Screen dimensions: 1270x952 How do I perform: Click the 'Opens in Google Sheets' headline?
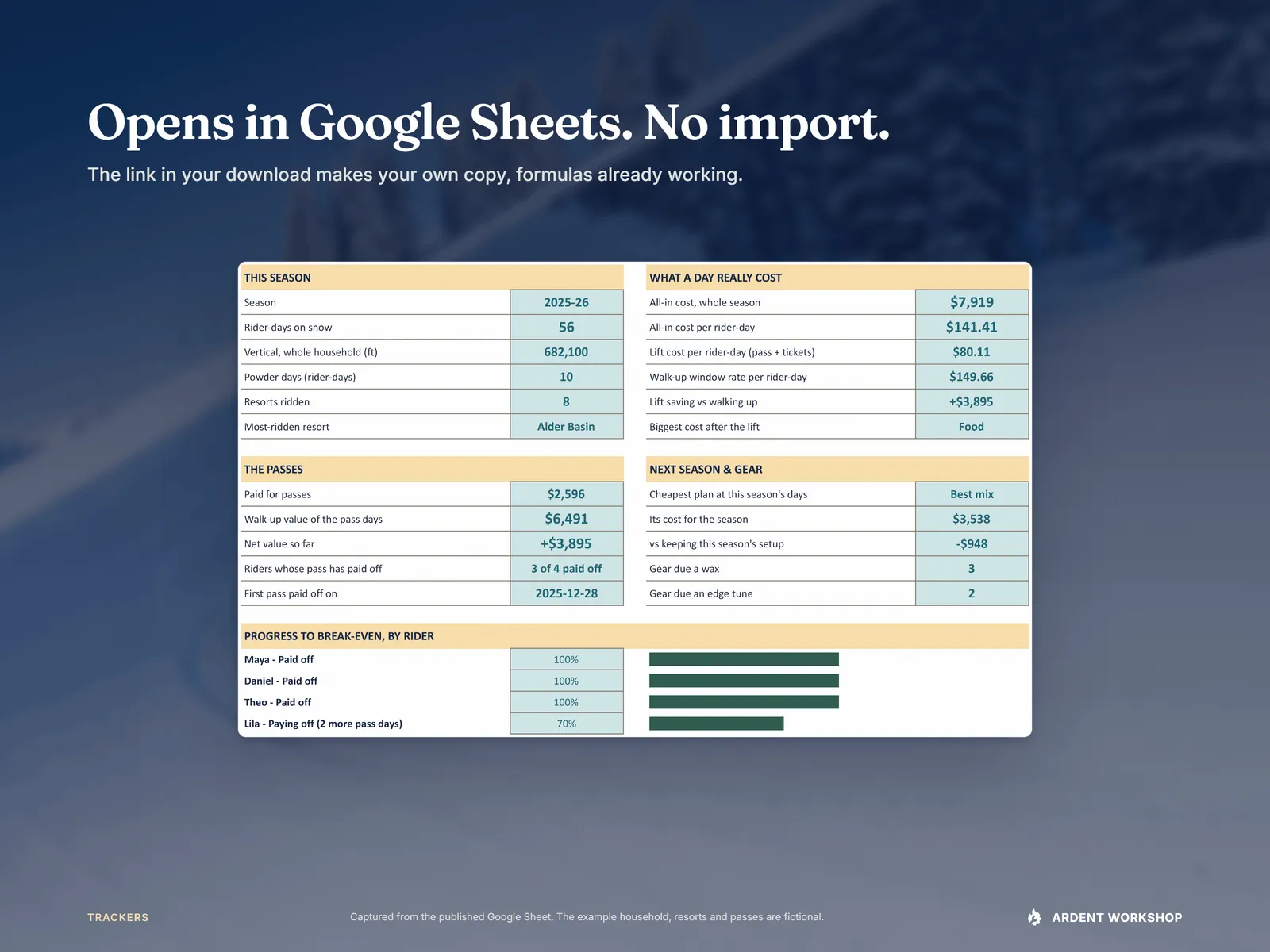(x=489, y=124)
